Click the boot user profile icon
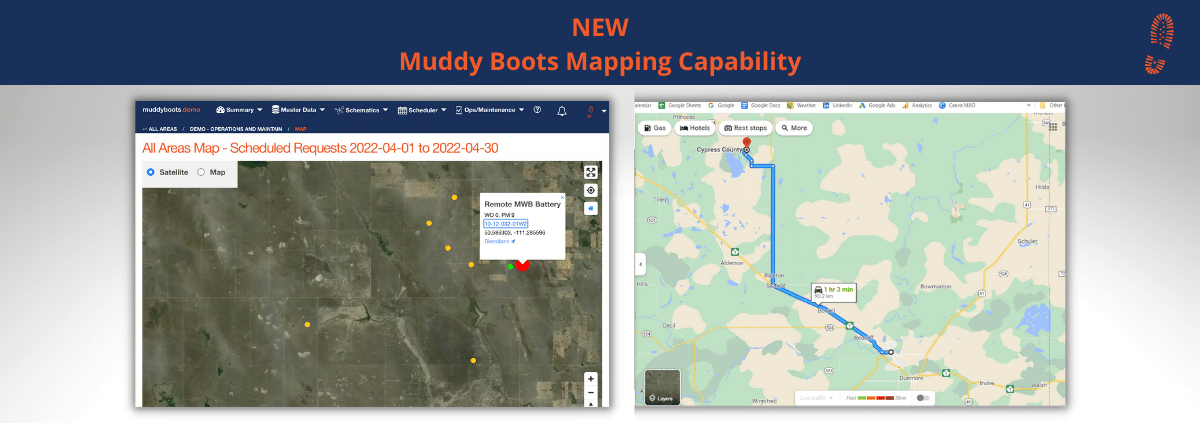The image size is (1200, 423). click(x=591, y=110)
